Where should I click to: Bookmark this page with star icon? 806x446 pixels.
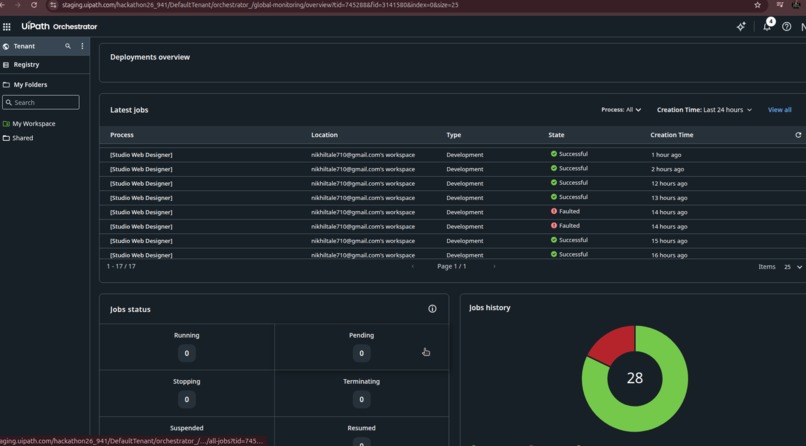click(x=757, y=5)
